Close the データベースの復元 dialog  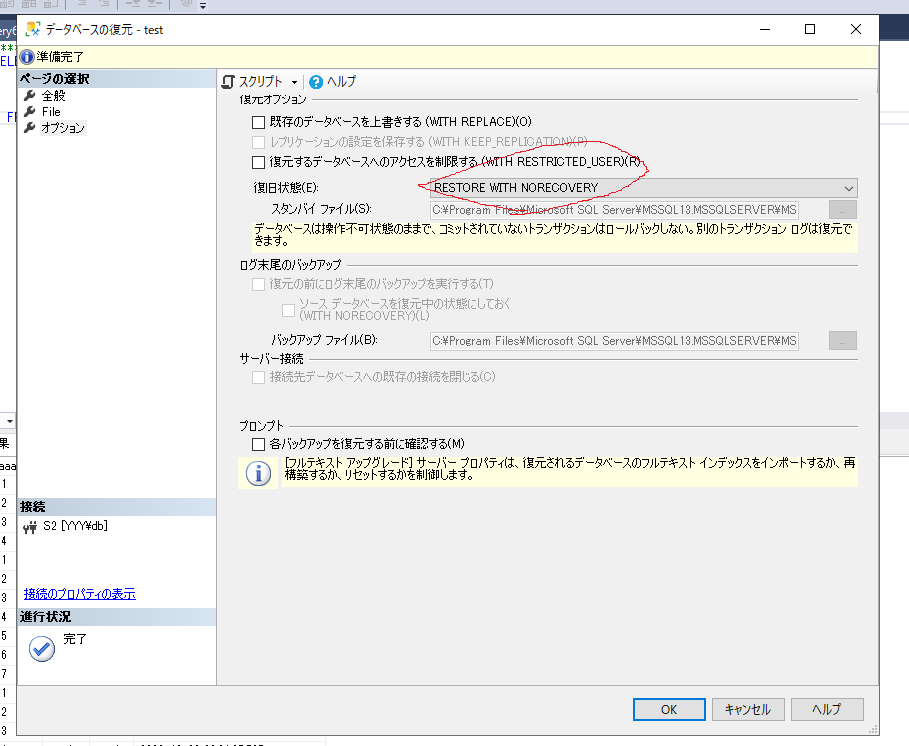pyautogui.click(x=856, y=29)
